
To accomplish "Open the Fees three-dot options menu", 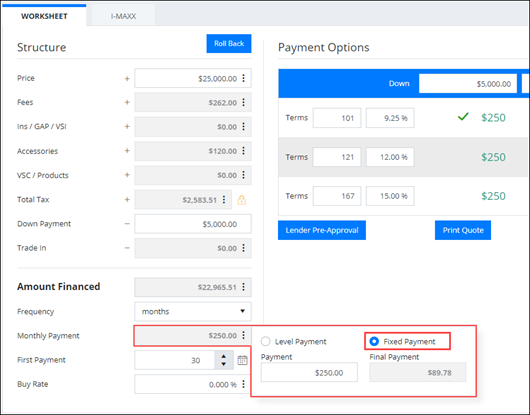I will [x=244, y=102].
